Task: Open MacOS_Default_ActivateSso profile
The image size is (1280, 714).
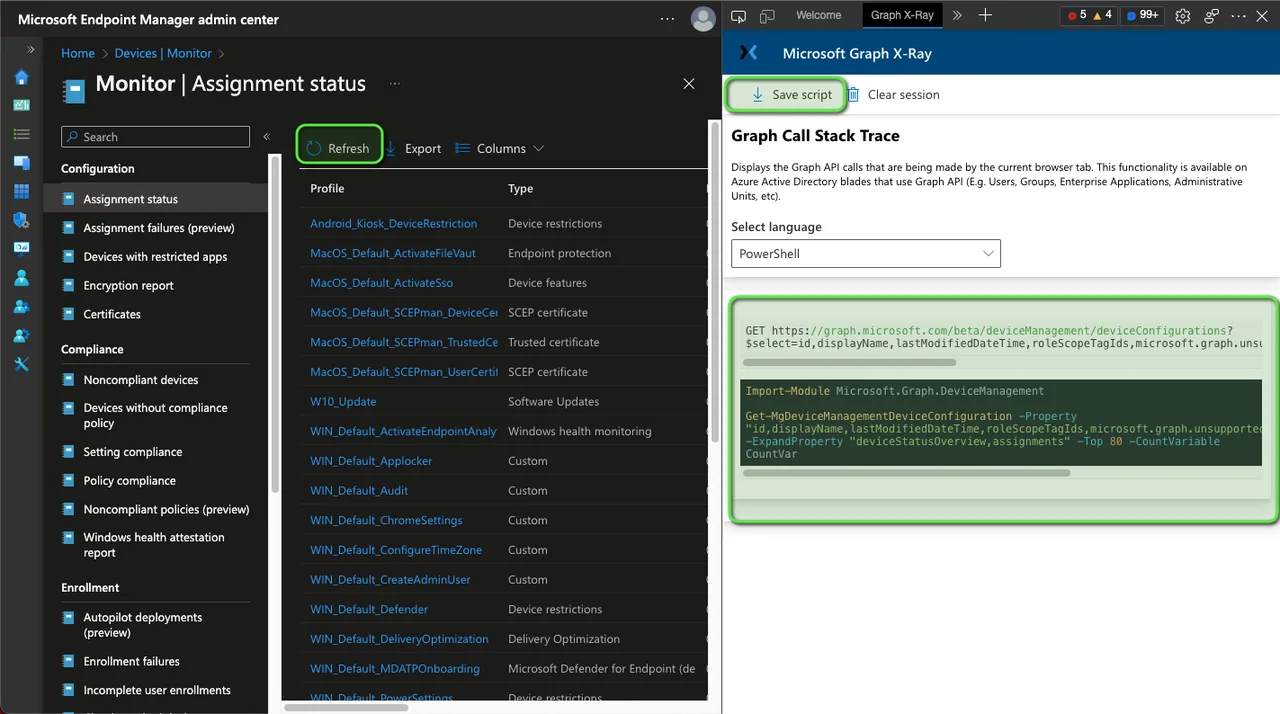Action: click(x=381, y=283)
